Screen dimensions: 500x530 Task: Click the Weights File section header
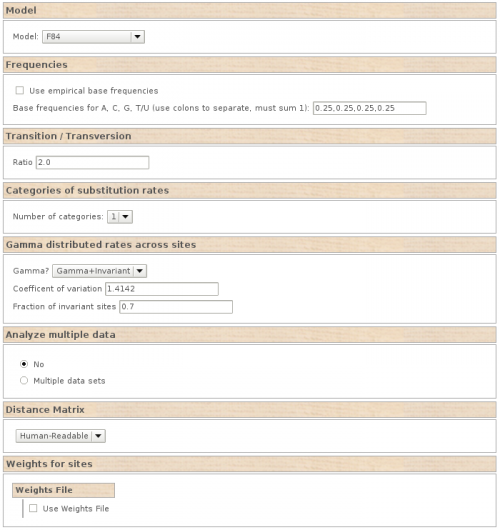click(x=64, y=490)
